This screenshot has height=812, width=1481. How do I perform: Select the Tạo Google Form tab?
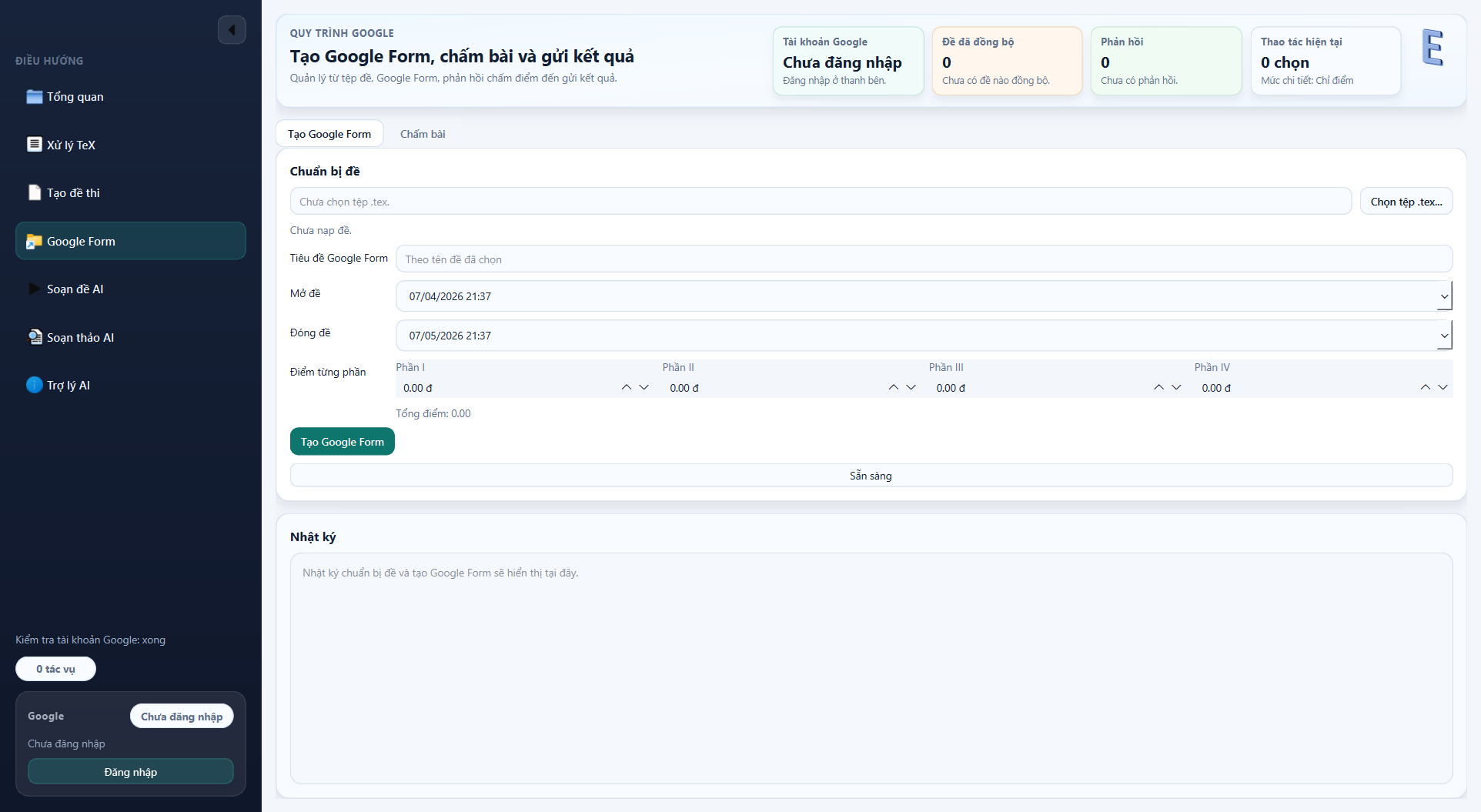329,133
